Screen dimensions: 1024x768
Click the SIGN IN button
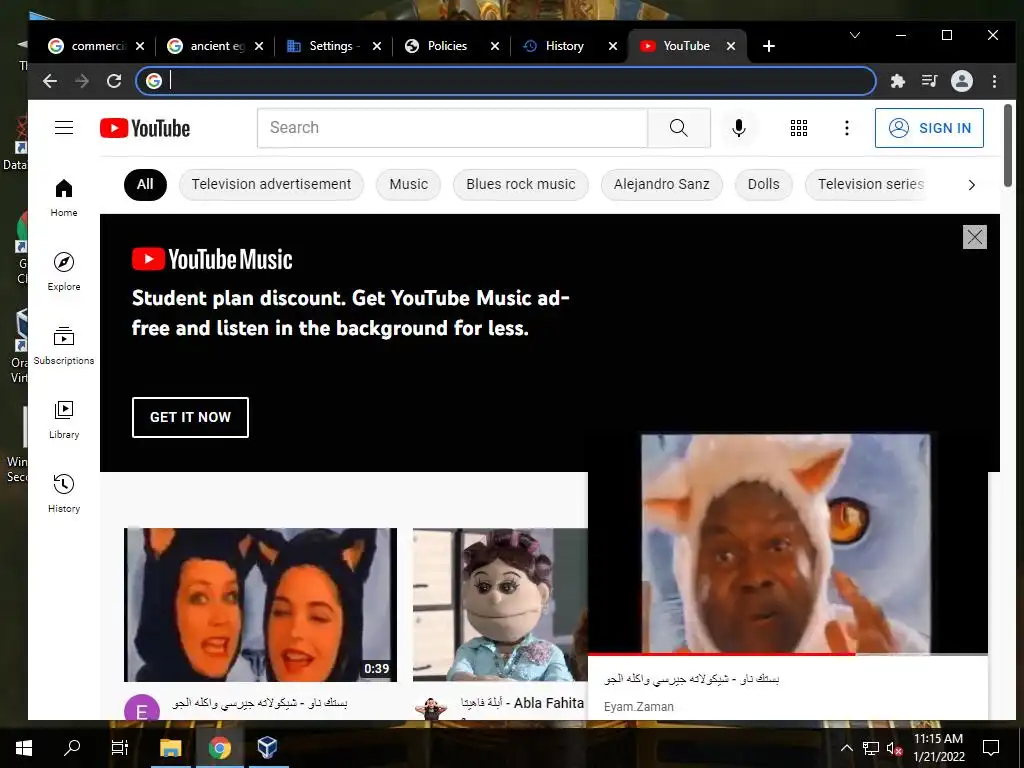(x=929, y=128)
